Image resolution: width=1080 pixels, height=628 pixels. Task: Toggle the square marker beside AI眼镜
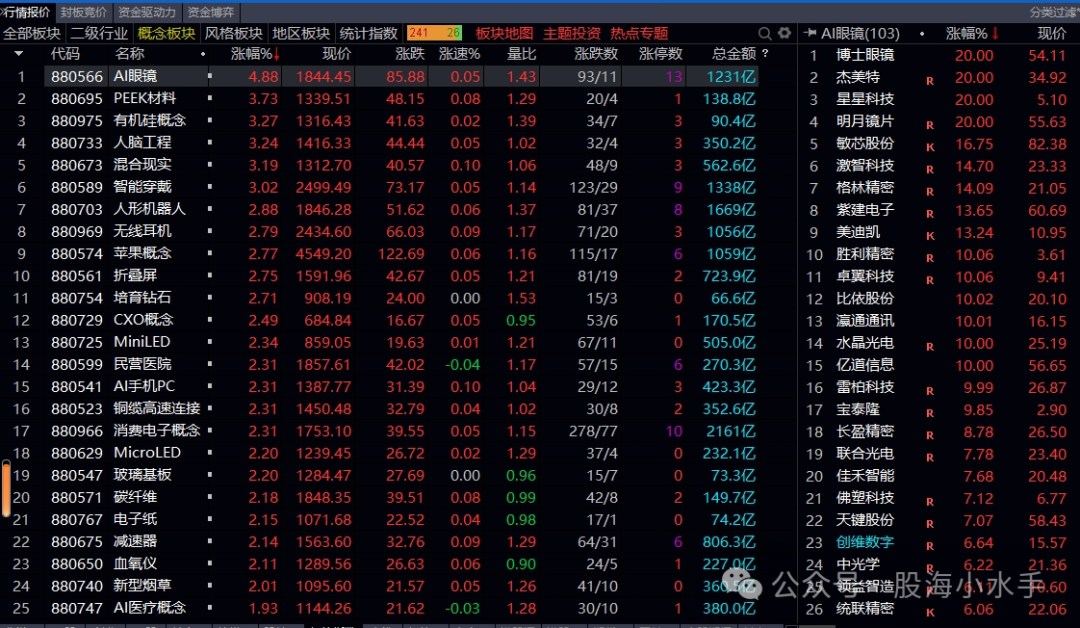tap(209, 76)
